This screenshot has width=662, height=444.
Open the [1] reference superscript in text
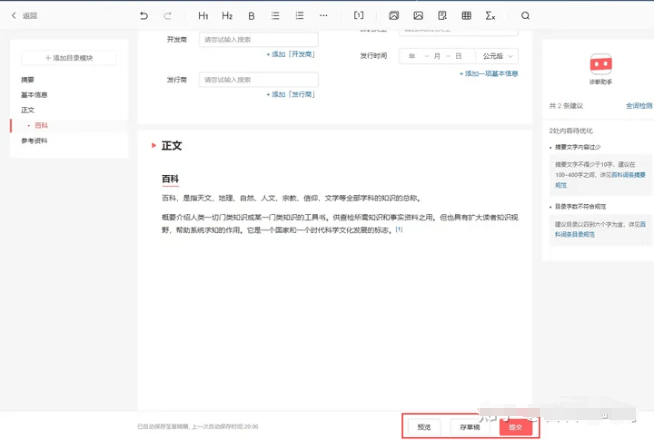coord(399,229)
